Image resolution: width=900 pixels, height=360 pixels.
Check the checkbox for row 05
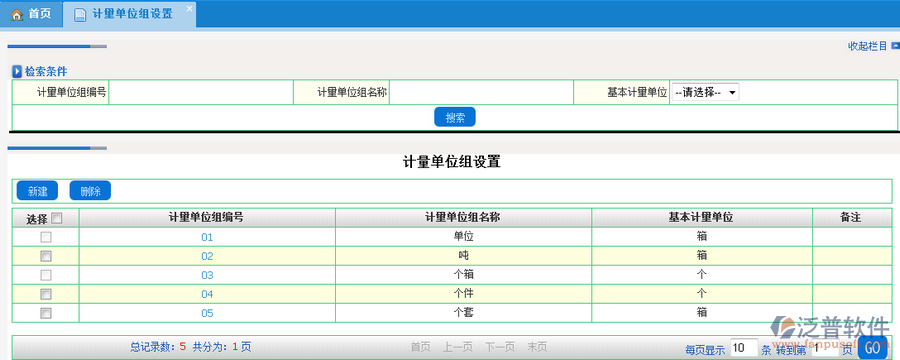click(46, 313)
